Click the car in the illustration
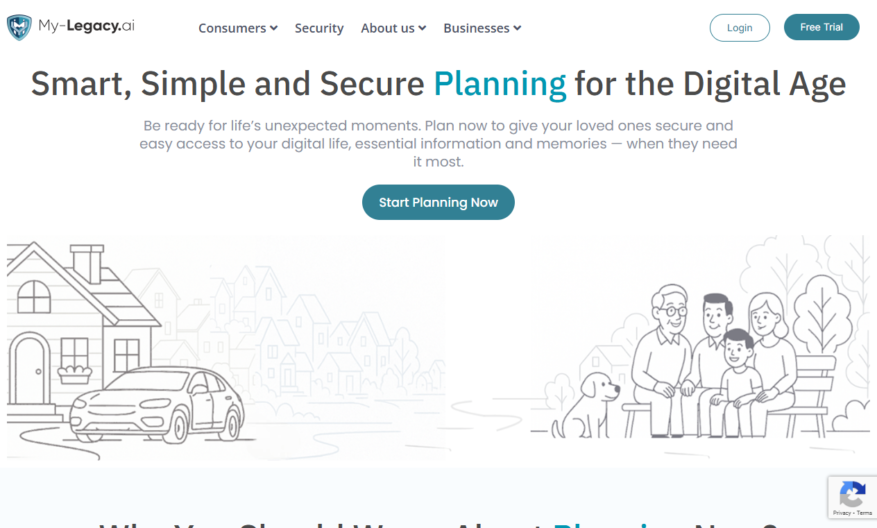Image resolution: width=877 pixels, height=528 pixels. 157,404
